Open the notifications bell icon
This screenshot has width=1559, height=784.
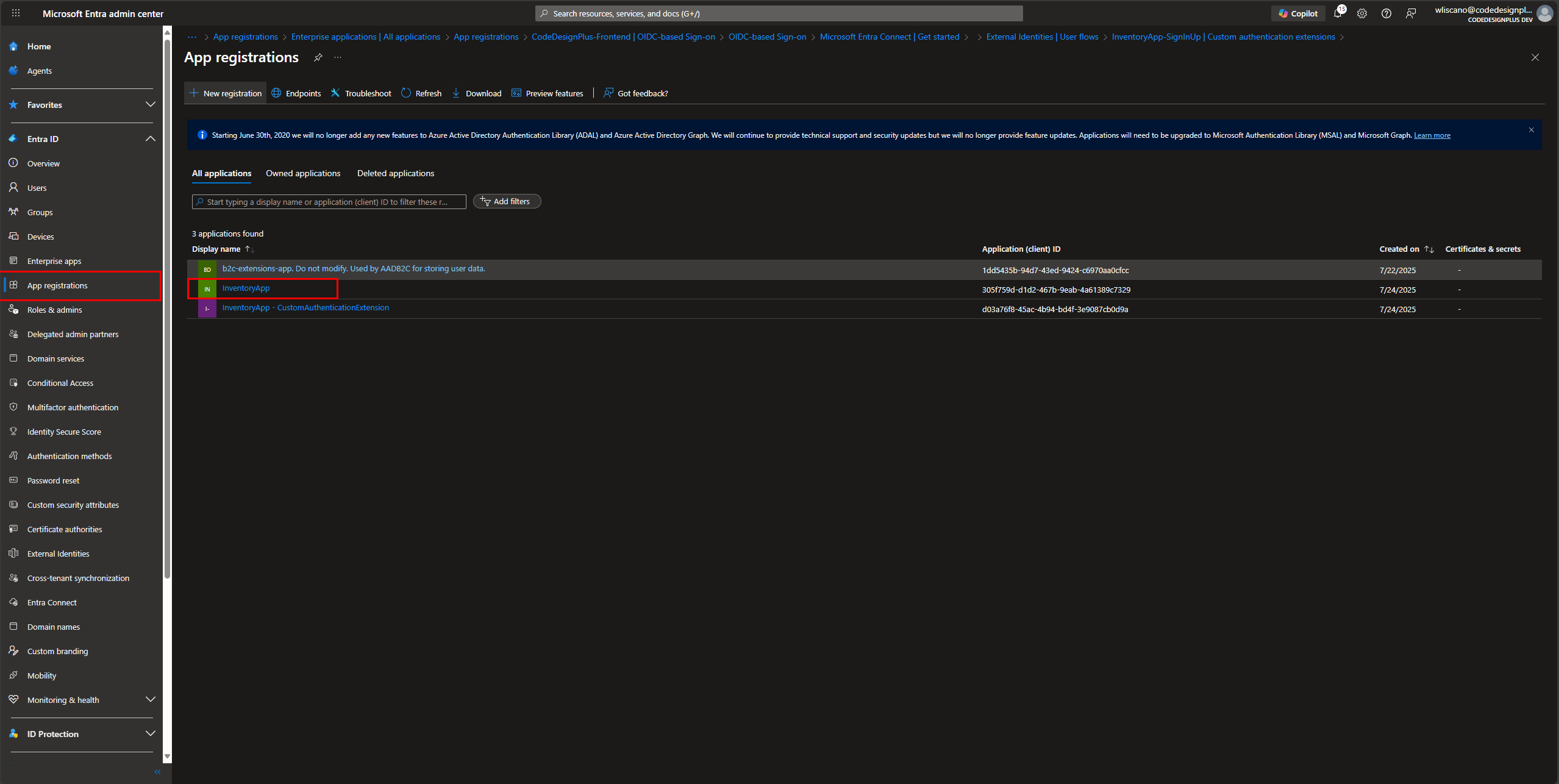pos(1338,13)
